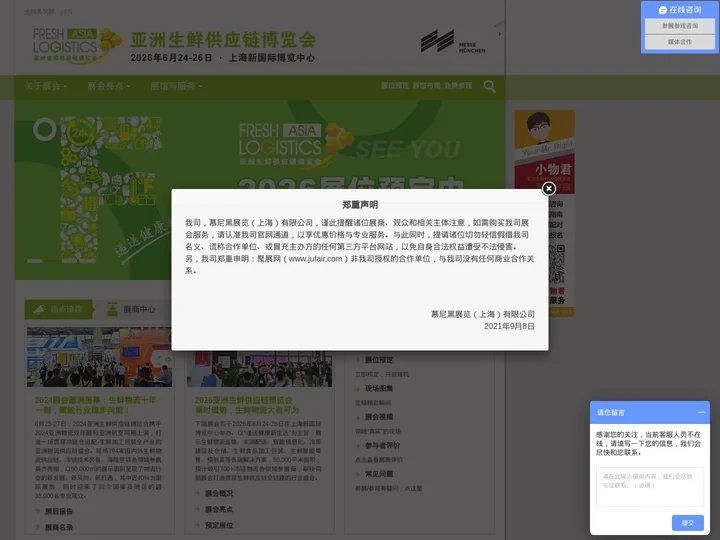Open the 参与者评价 link
This screenshot has height=540, width=720.
382,445
